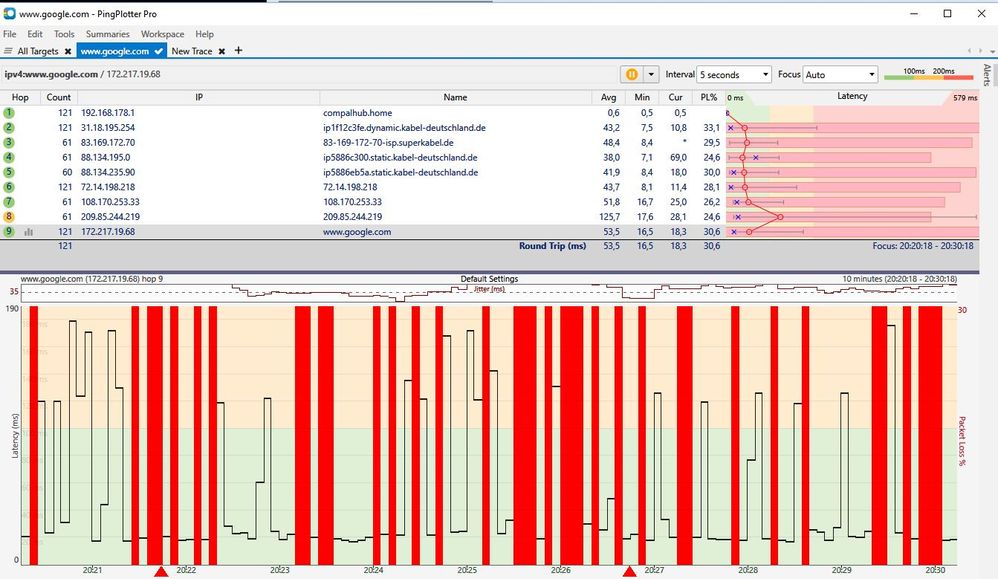Click the orange status icon for hop 8
Viewport: 998px width, 579px height.
[10, 216]
